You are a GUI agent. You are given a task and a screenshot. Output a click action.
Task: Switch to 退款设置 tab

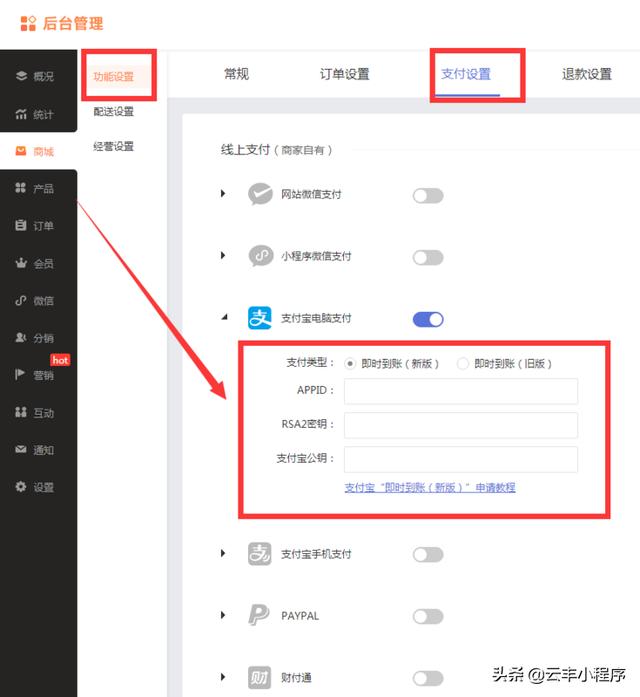pyautogui.click(x=586, y=74)
